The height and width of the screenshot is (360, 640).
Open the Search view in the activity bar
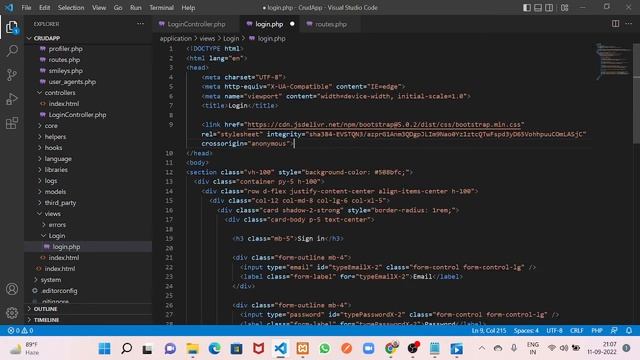coord(12,51)
